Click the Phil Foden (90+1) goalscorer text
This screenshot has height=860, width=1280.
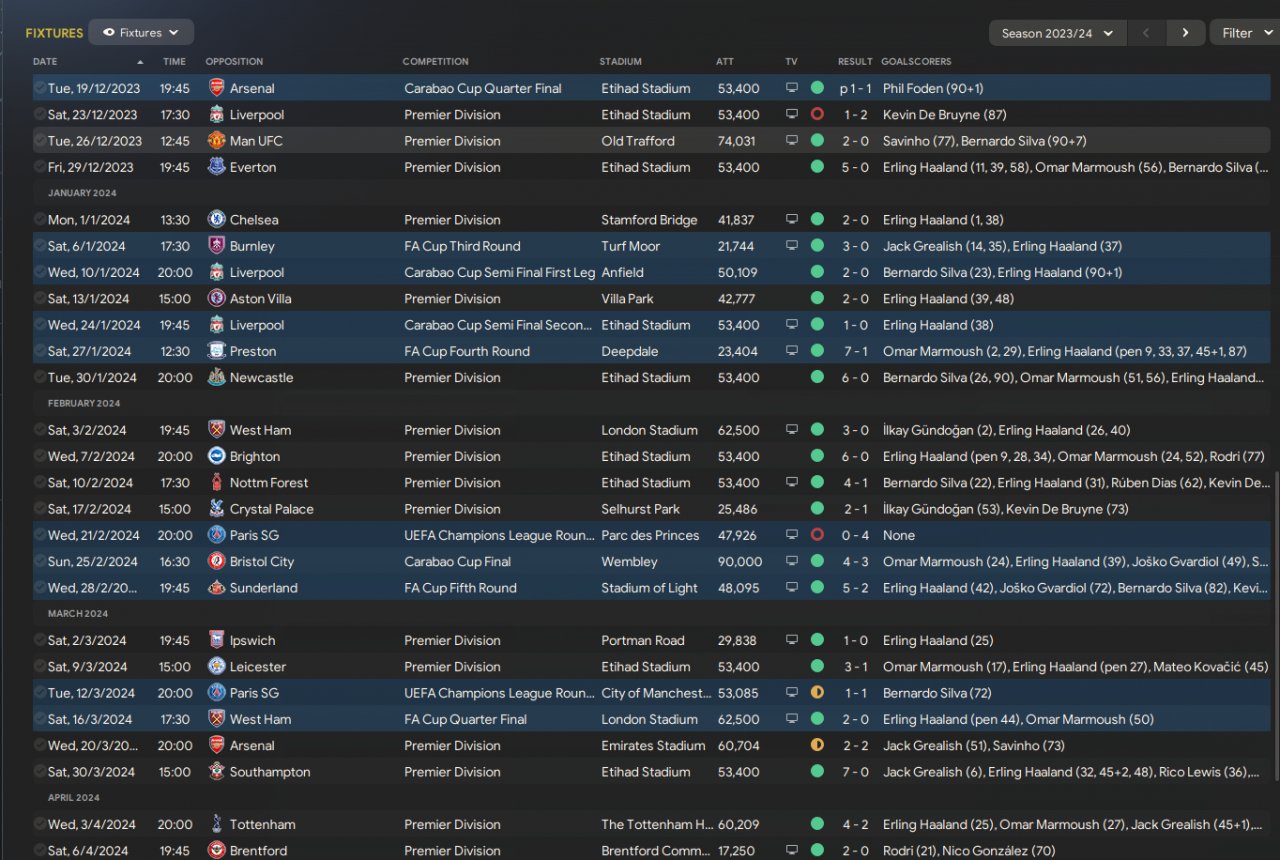click(933, 88)
